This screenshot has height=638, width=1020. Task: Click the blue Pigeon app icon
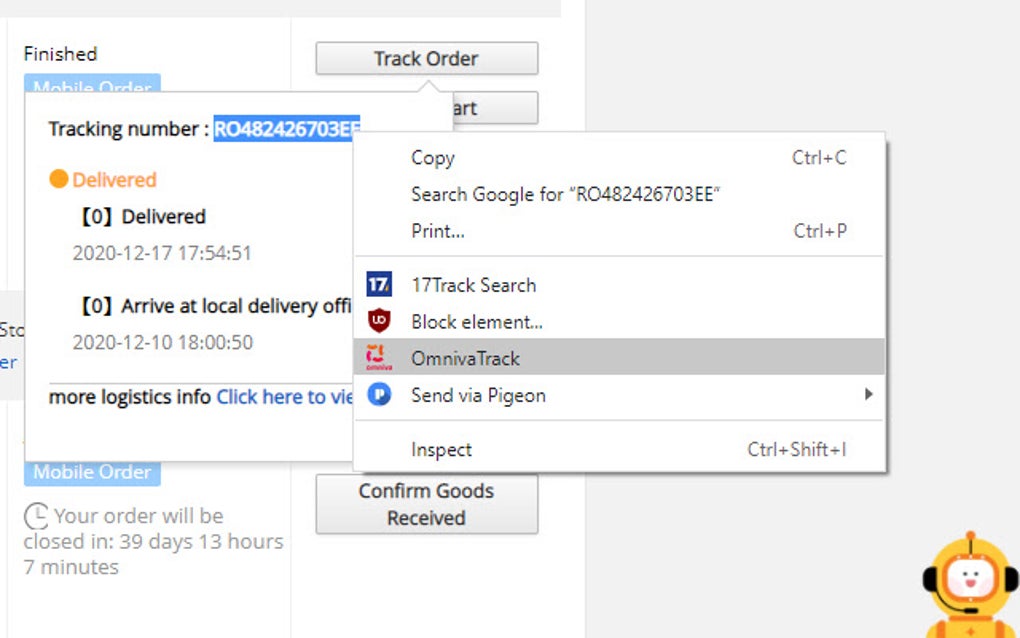pos(380,395)
